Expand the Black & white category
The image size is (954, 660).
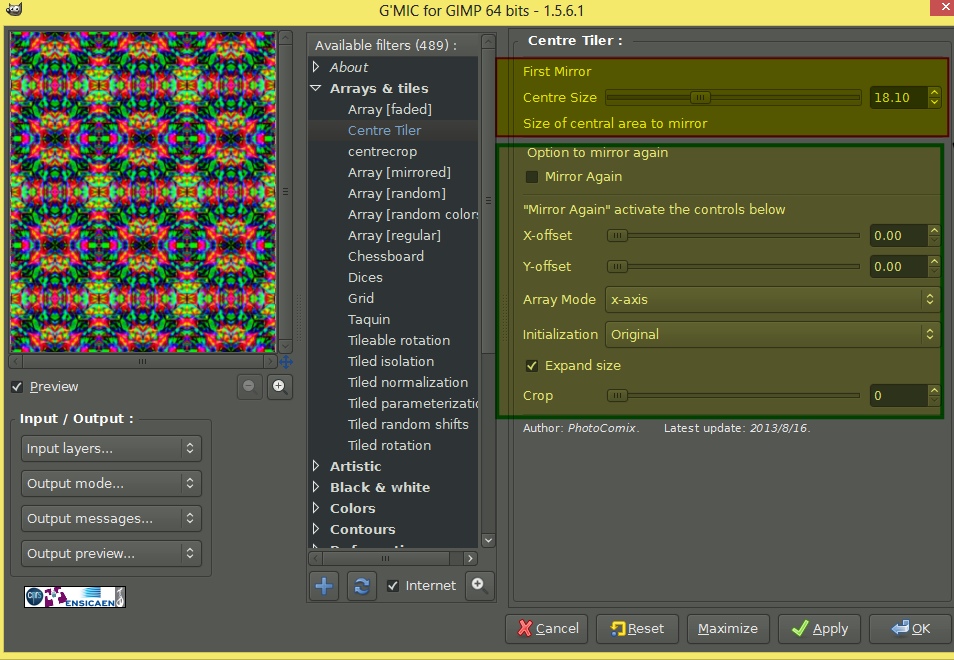316,487
